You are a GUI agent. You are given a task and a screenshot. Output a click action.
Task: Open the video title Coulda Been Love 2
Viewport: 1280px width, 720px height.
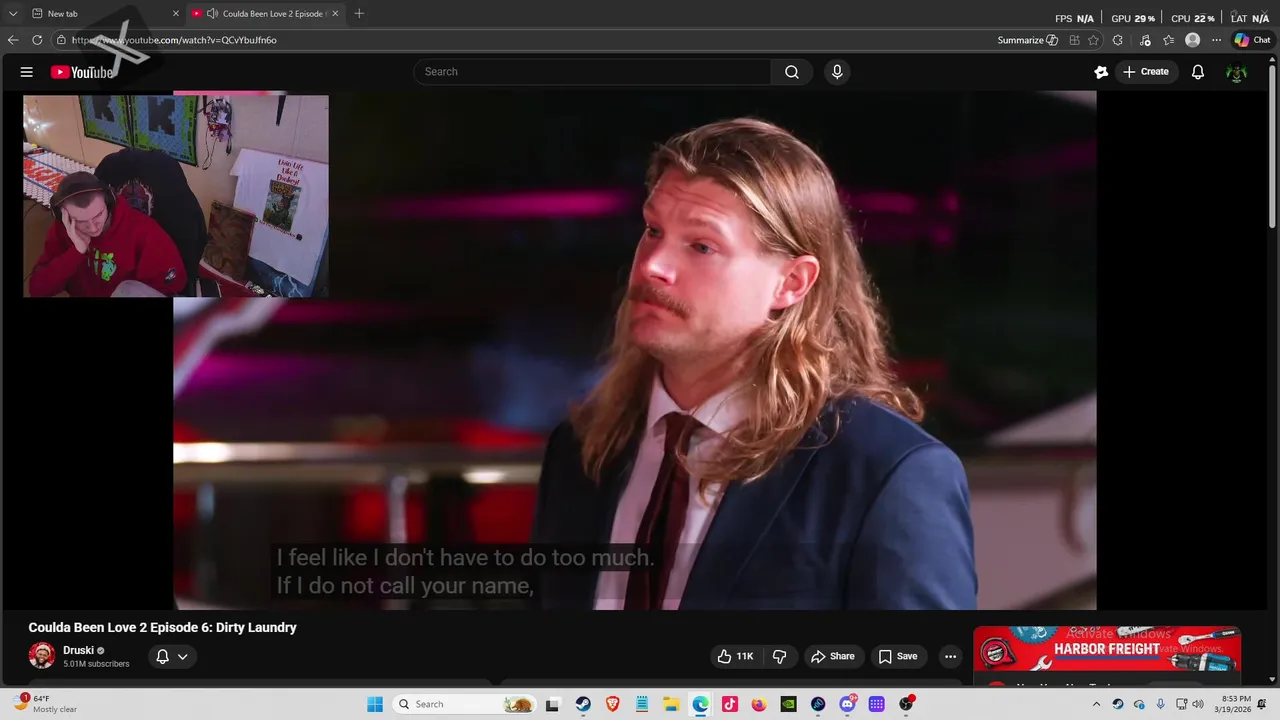[x=163, y=627]
